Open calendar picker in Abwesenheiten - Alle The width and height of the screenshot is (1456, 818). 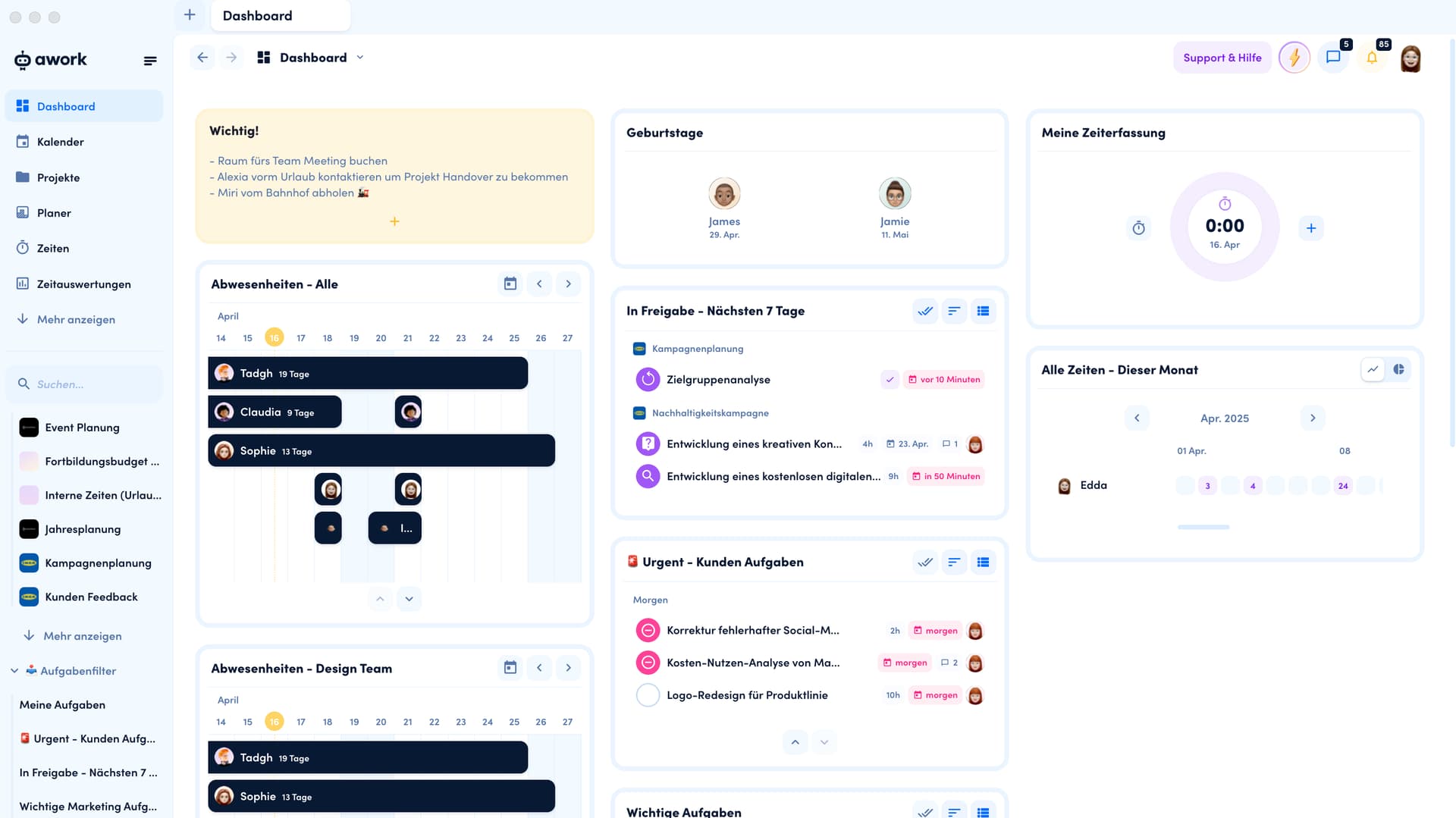coord(510,284)
